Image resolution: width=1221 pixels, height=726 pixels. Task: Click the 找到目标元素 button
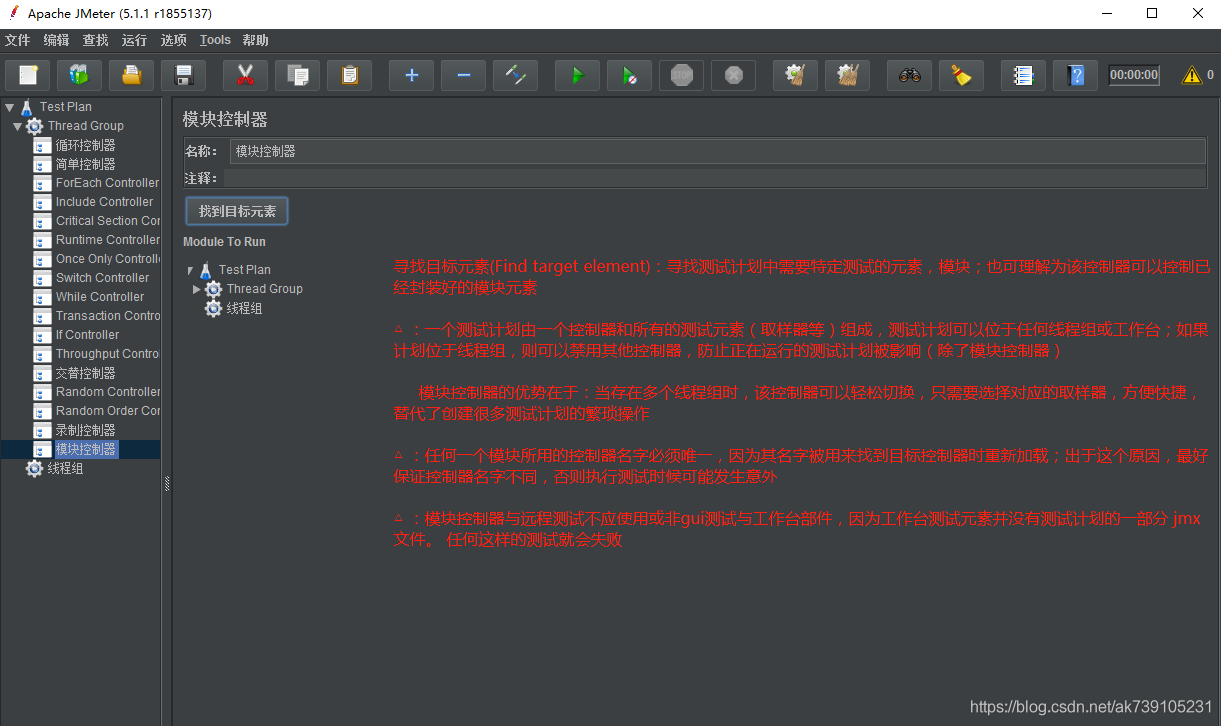tap(237, 211)
